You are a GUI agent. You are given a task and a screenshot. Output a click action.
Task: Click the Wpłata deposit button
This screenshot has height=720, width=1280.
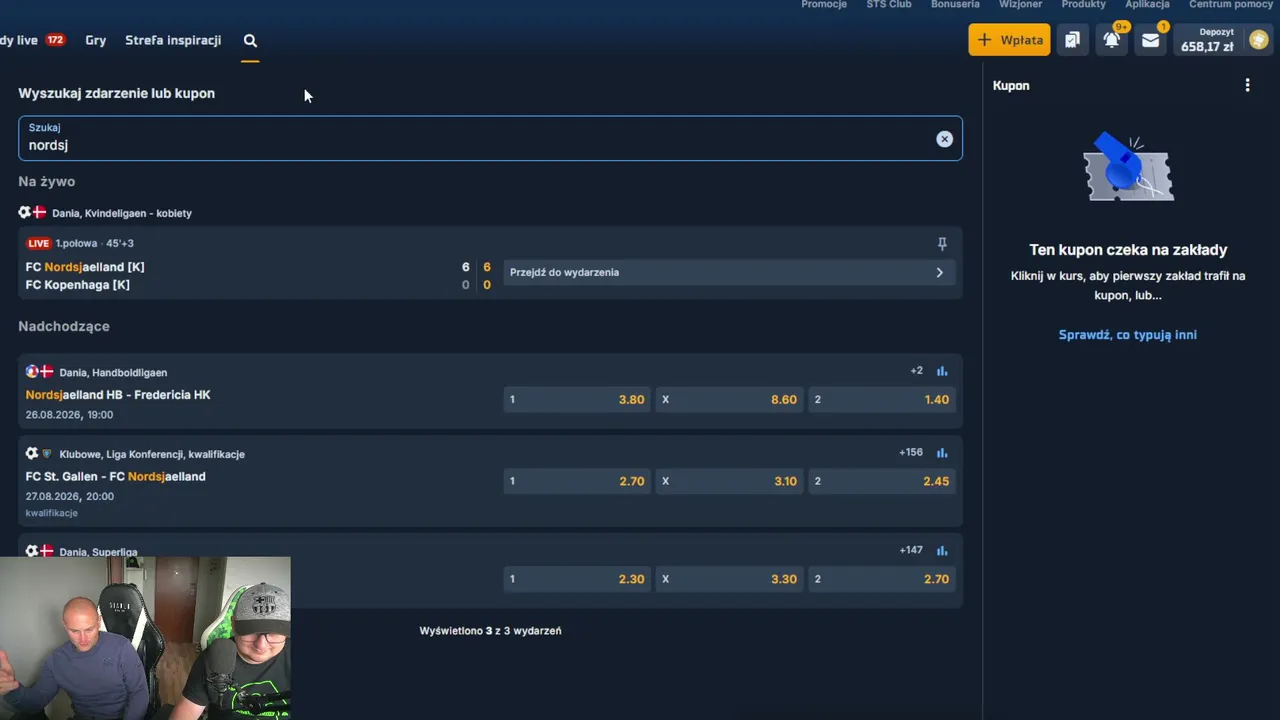coord(1009,40)
